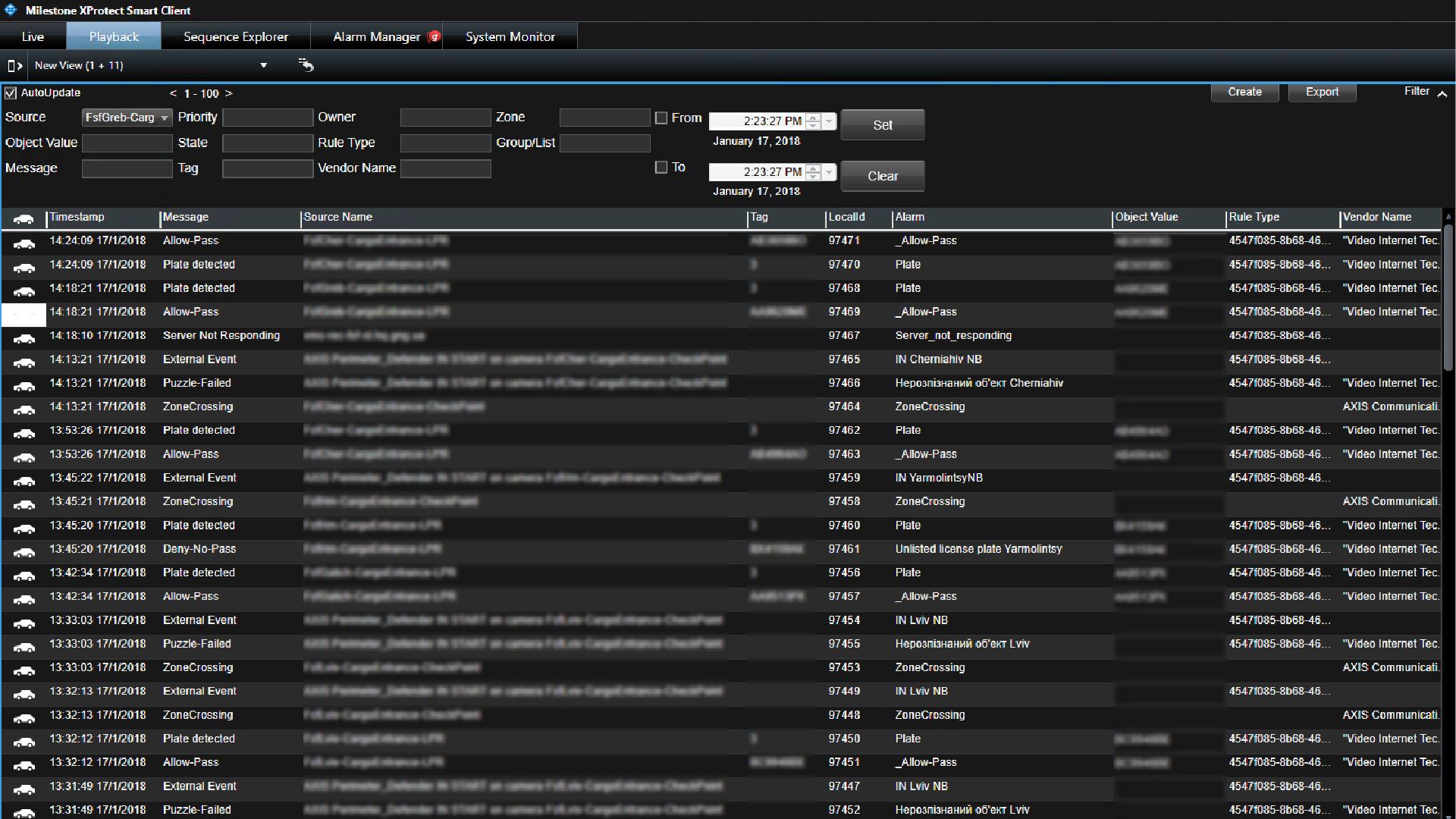Click the Milestone XProtect logo icon
This screenshot has height=819, width=1456.
(11, 10)
